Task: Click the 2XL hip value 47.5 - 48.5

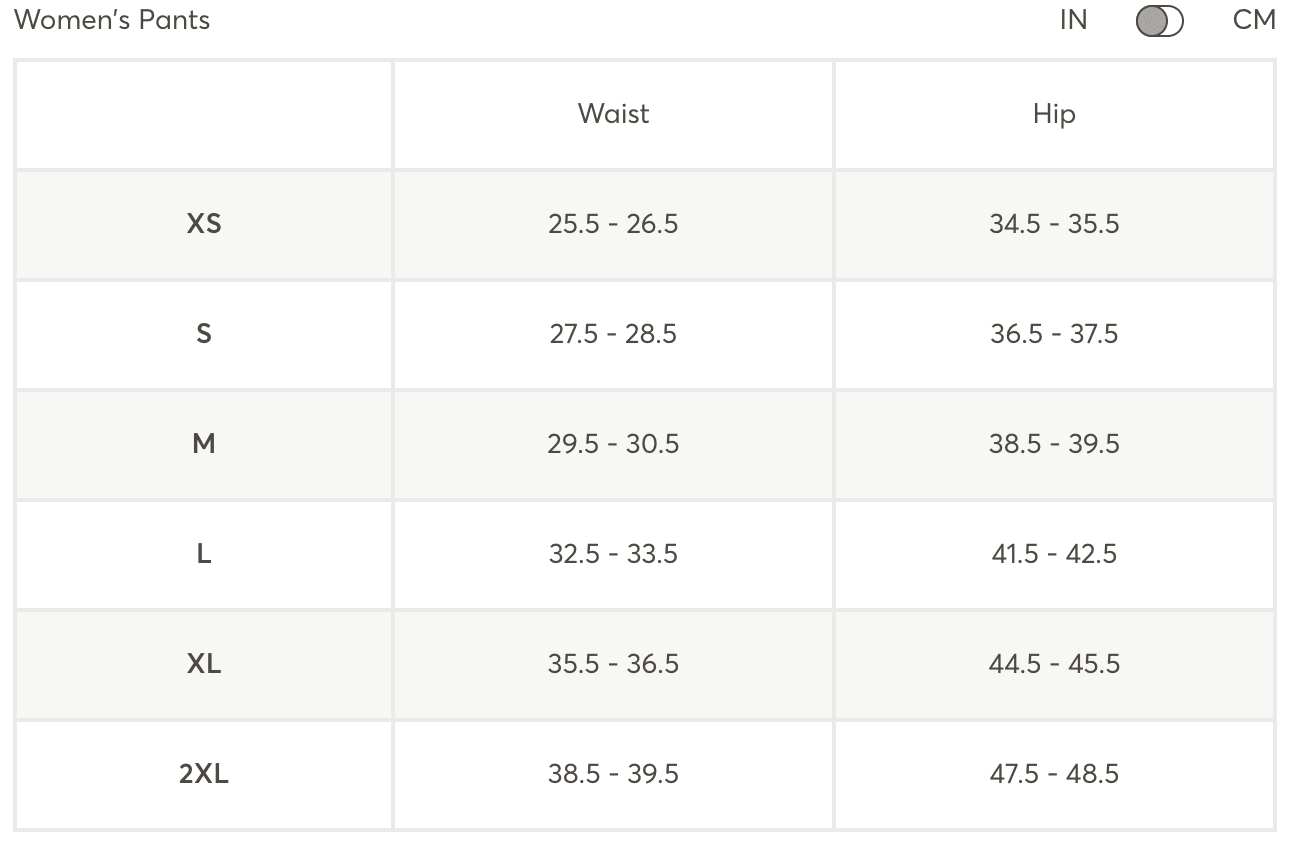Action: click(1054, 774)
